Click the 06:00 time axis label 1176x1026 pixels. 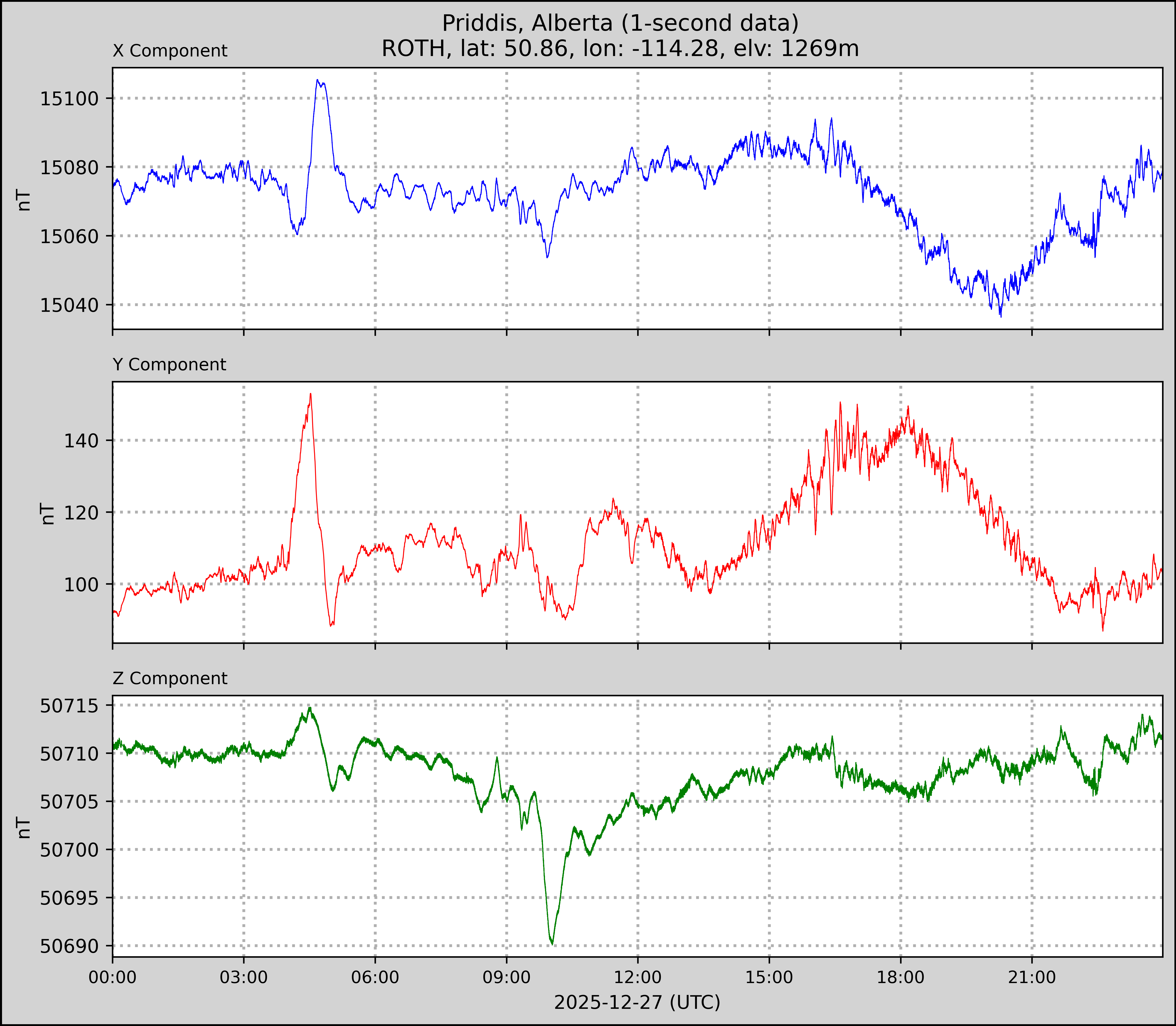pos(375,977)
